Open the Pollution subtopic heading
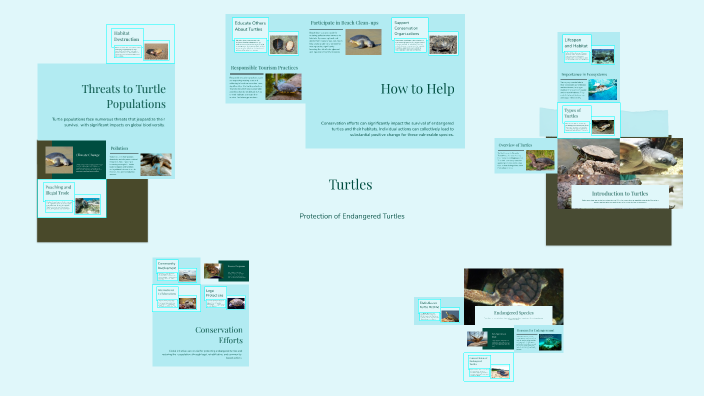The image size is (704, 396). coord(119,148)
